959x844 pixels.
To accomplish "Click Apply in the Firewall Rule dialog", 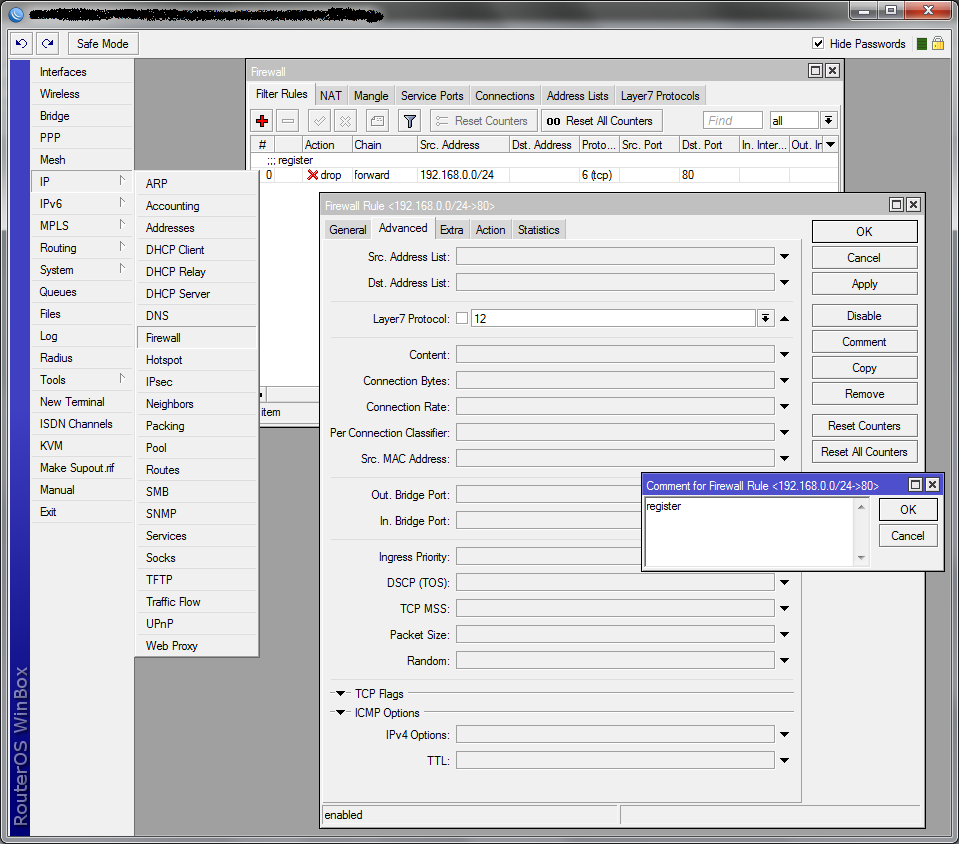I will (864, 284).
